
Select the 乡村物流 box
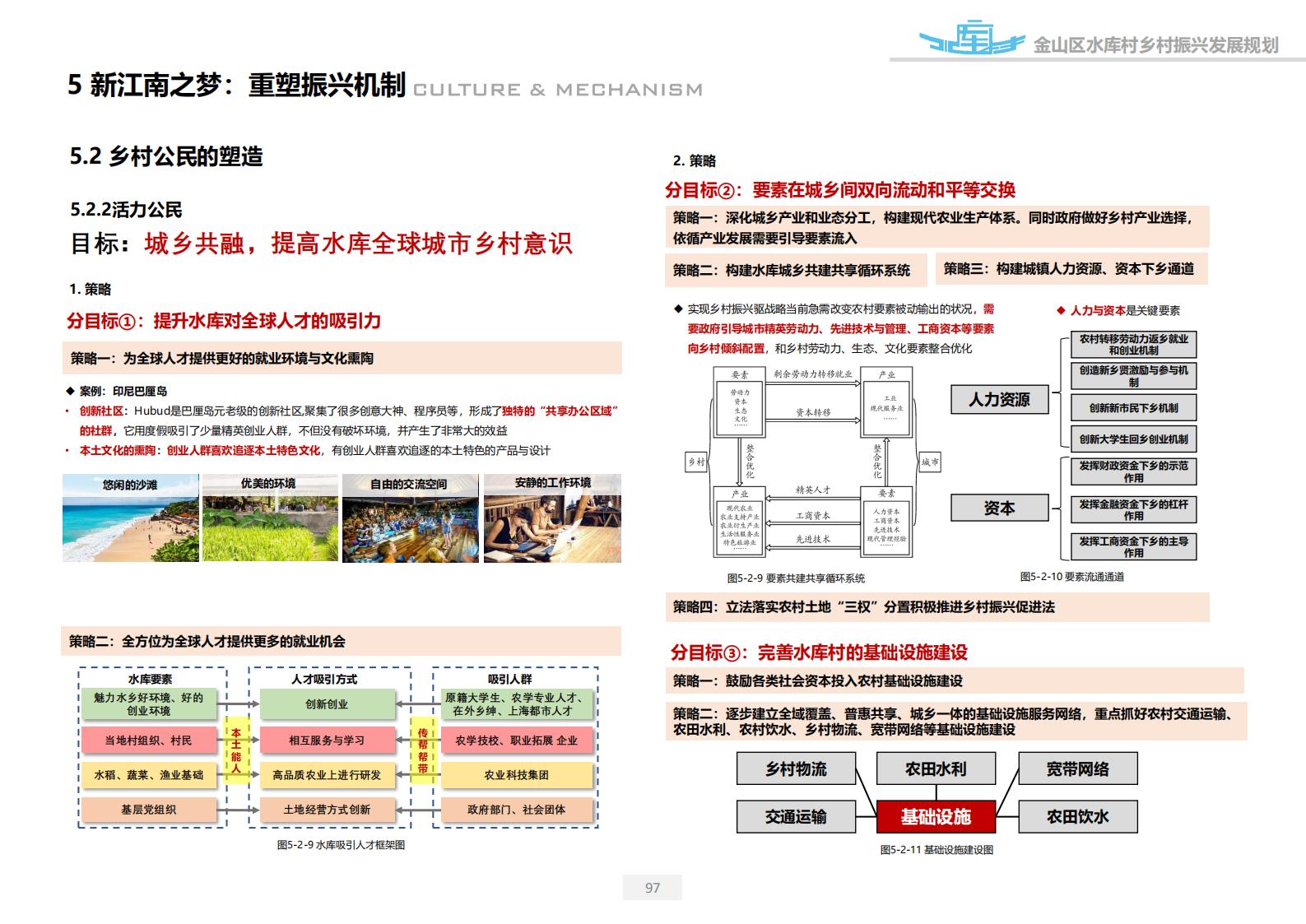[796, 769]
